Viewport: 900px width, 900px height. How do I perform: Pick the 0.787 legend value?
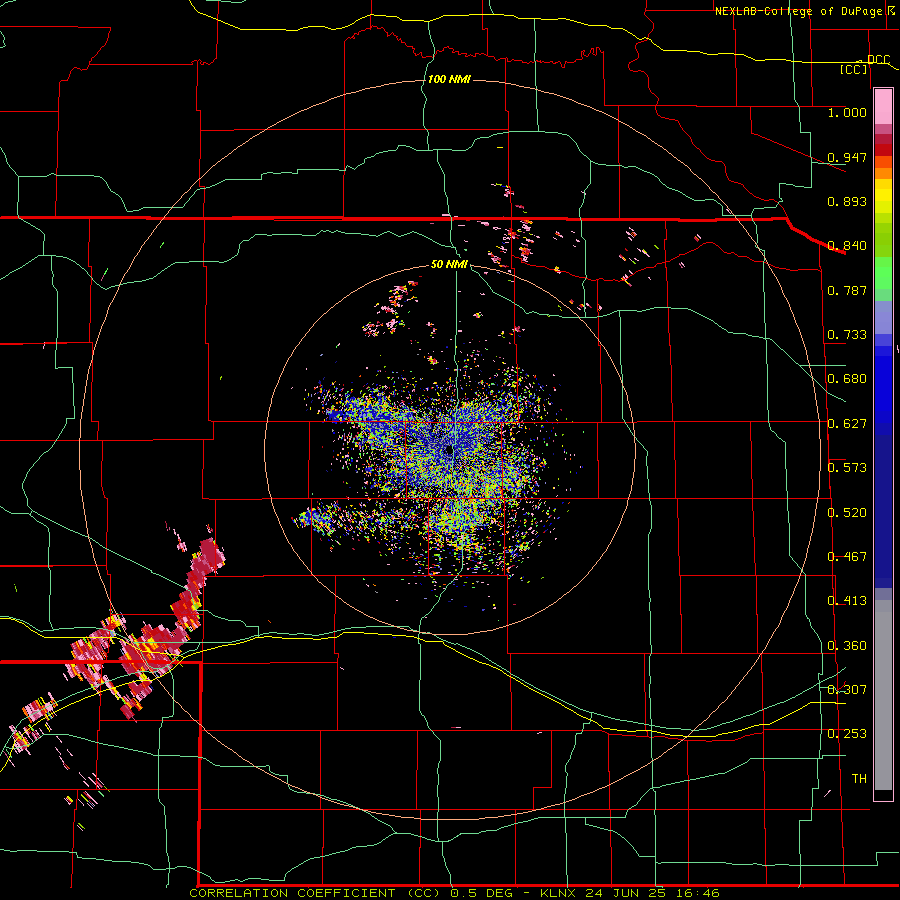[x=847, y=290]
